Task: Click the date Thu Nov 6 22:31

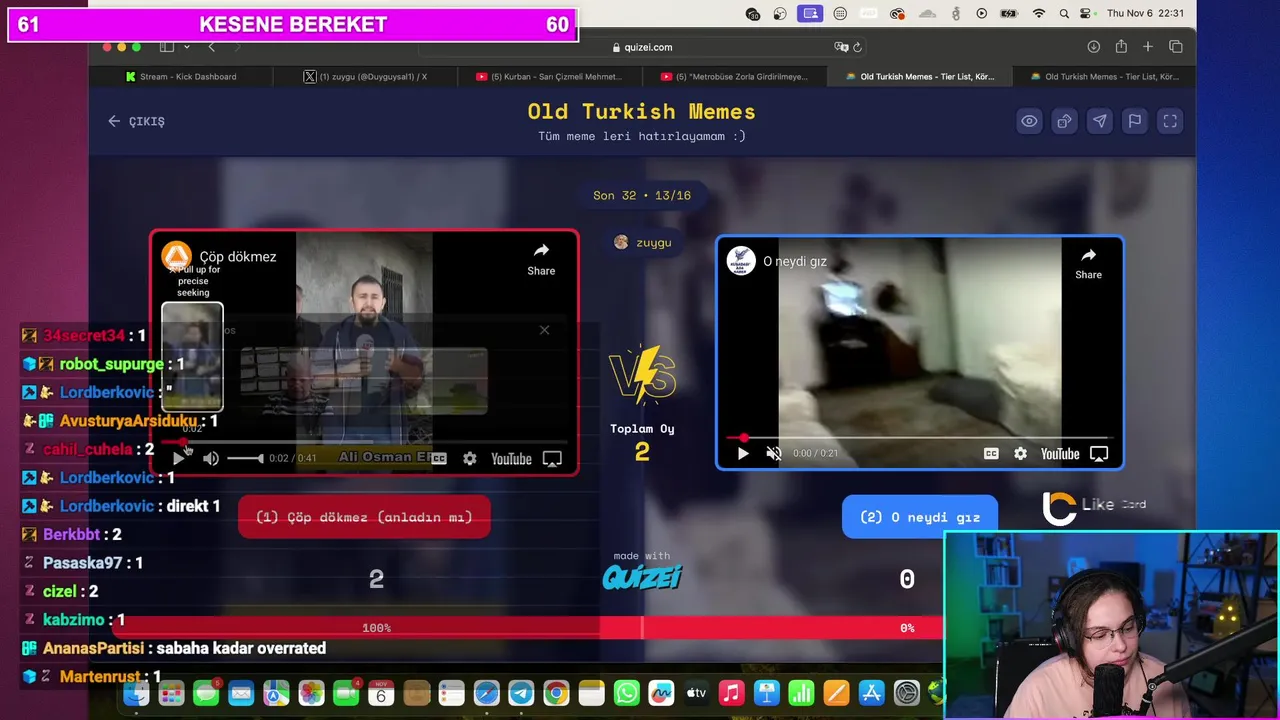Action: (x=1146, y=14)
